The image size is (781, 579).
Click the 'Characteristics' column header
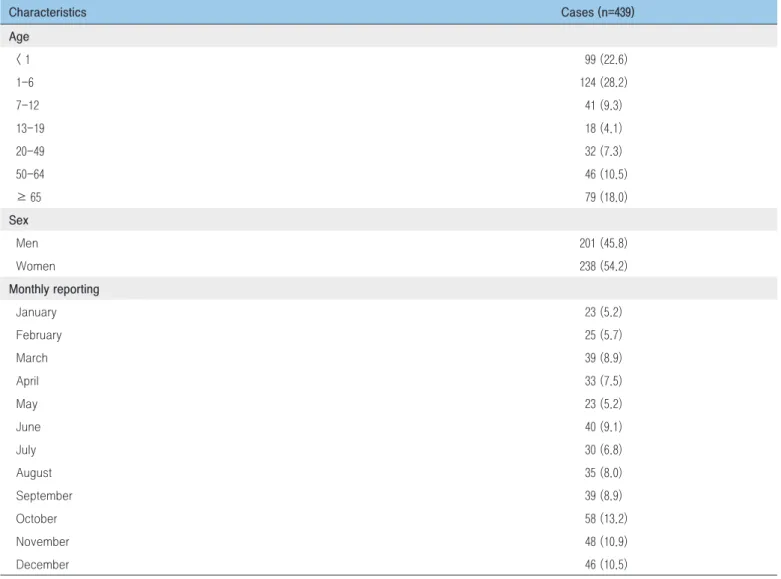click(x=47, y=12)
